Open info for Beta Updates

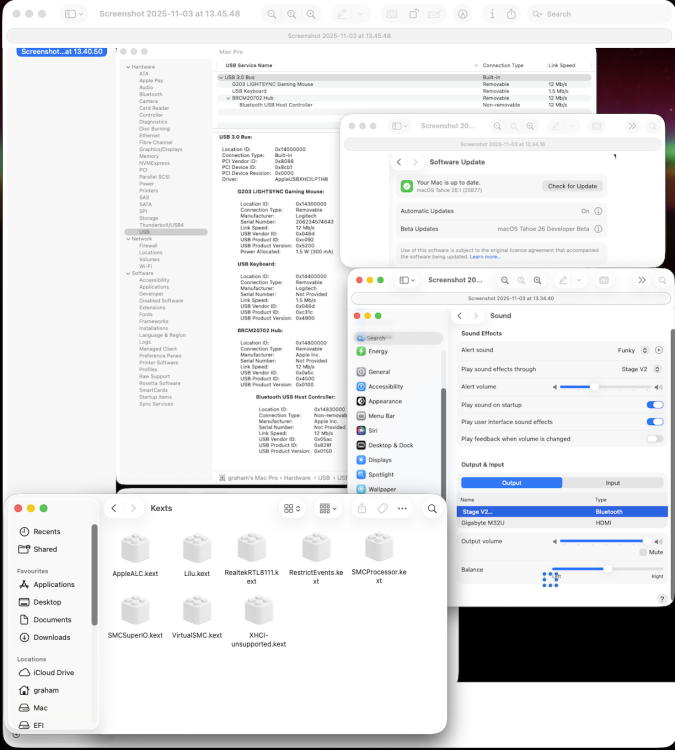tap(598, 229)
